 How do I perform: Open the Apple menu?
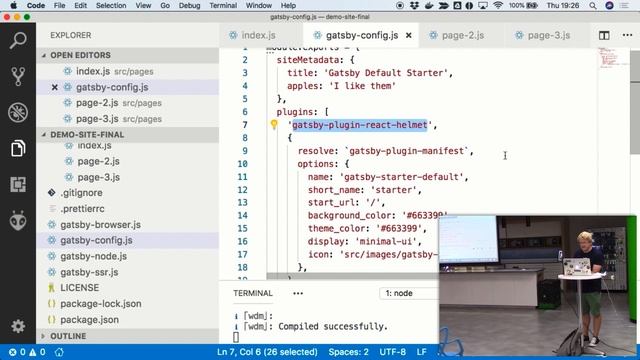[x=13, y=5]
